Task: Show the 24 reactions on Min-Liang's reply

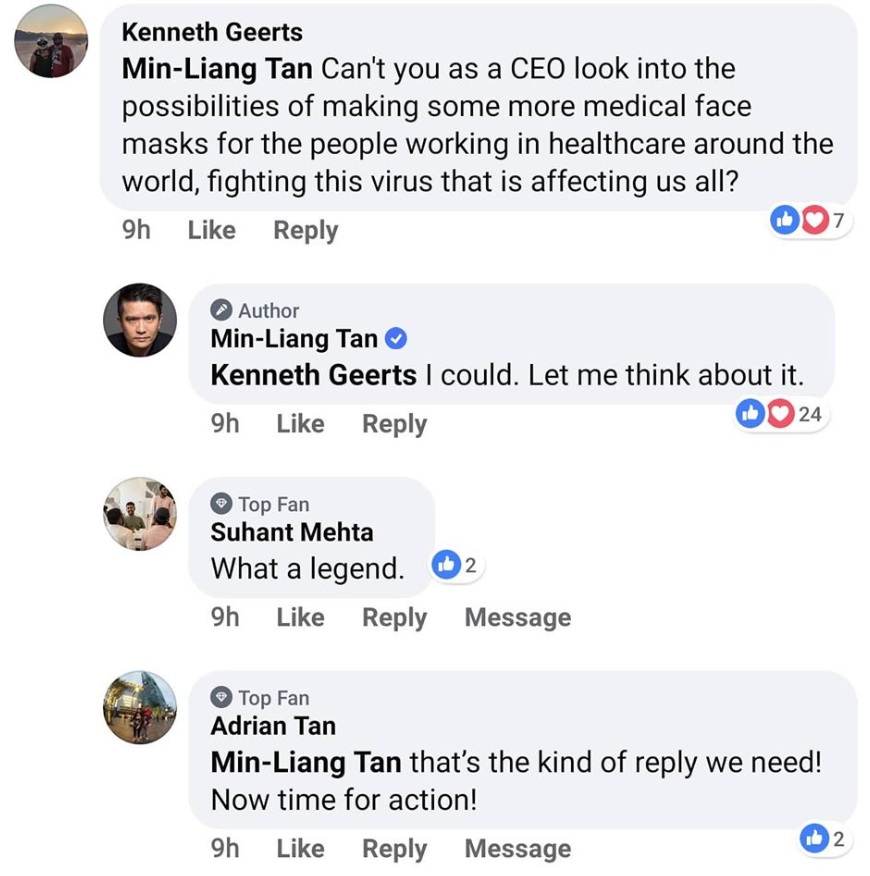Action: pos(782,413)
